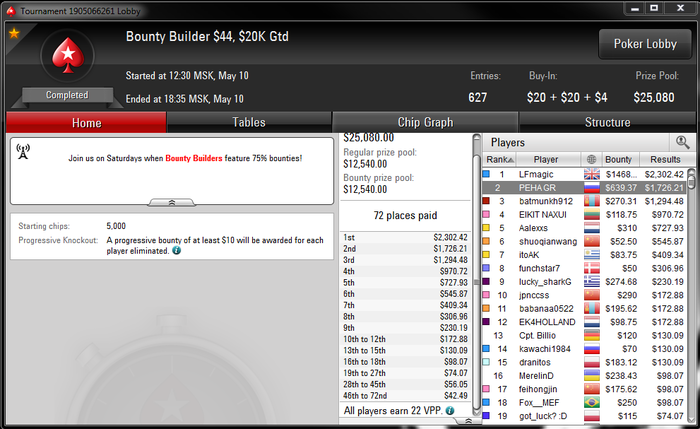Click LFmagic's blue color label square

486,174
